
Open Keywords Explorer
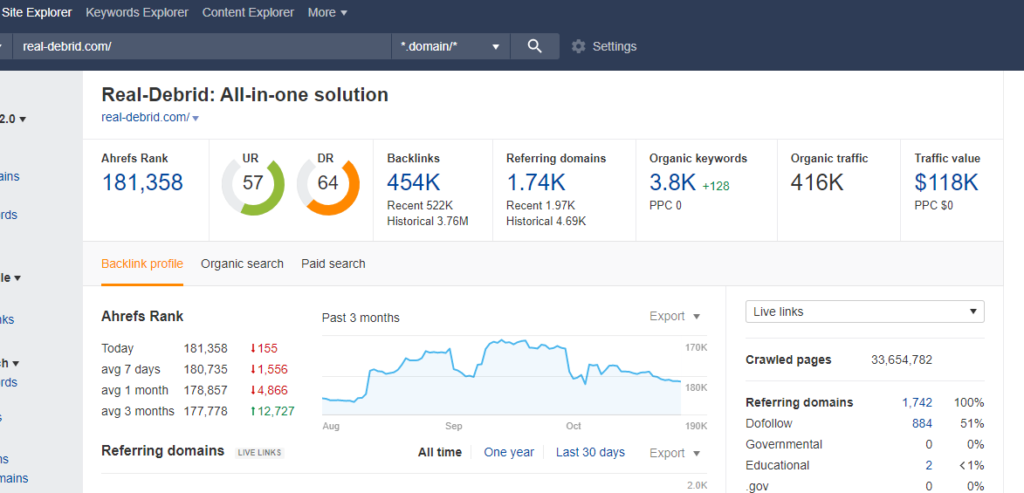pyautogui.click(x=137, y=12)
